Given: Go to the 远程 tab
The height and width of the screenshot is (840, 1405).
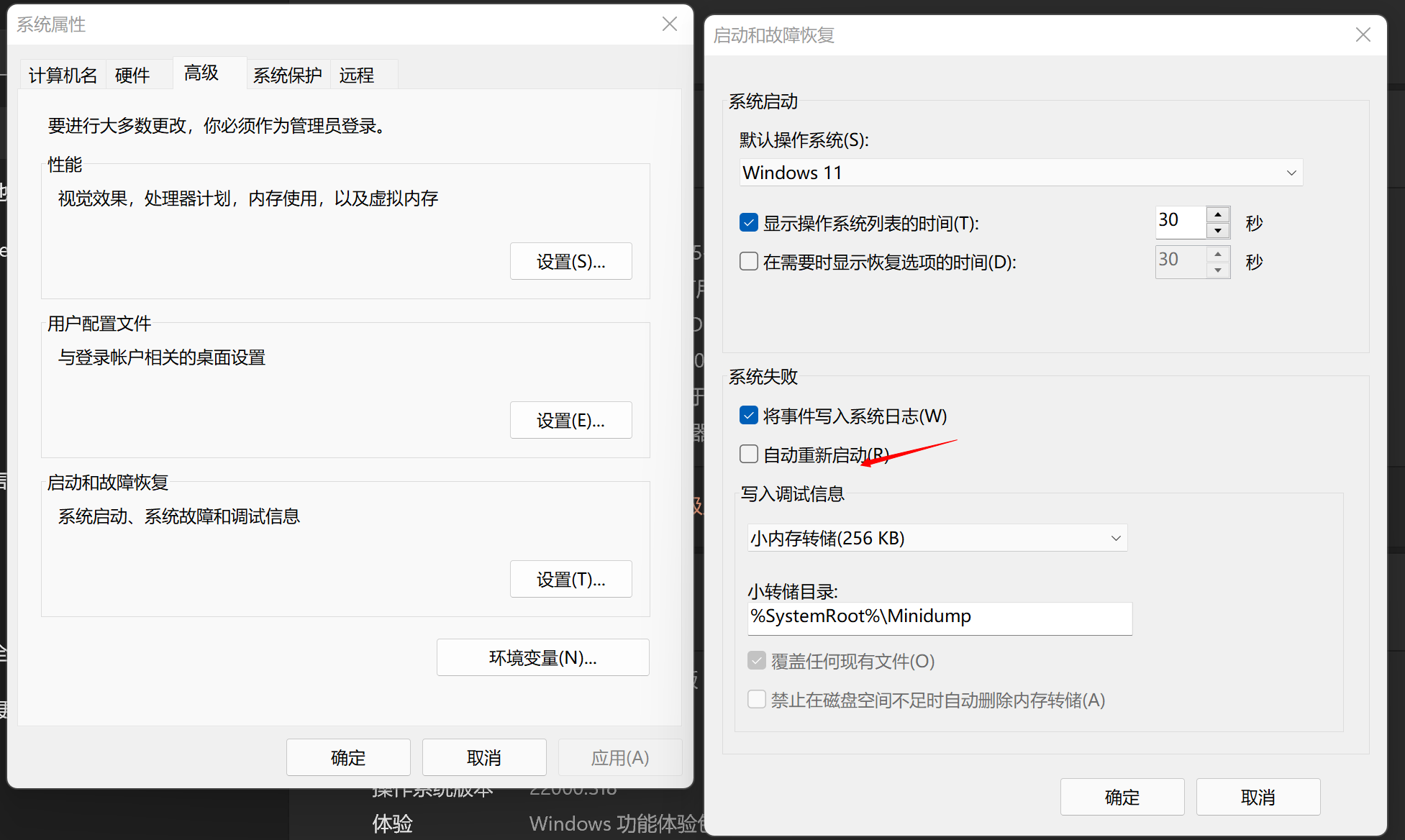Looking at the screenshot, I should [x=357, y=76].
